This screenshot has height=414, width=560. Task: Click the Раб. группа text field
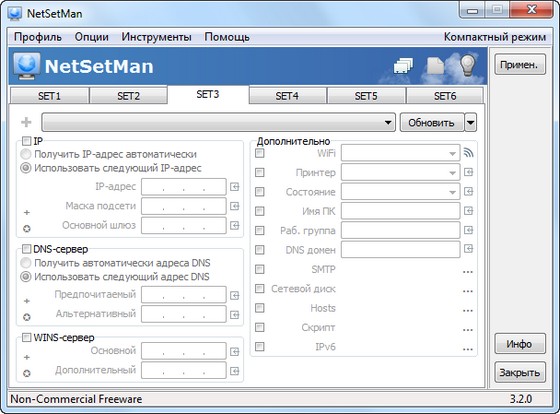[400, 230]
